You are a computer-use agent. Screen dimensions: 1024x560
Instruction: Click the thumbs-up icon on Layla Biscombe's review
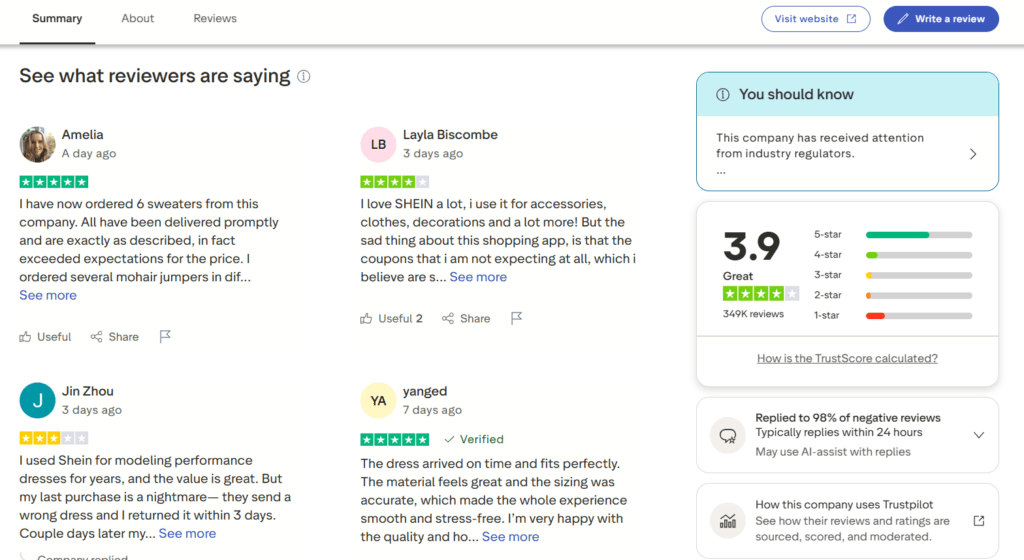366,319
